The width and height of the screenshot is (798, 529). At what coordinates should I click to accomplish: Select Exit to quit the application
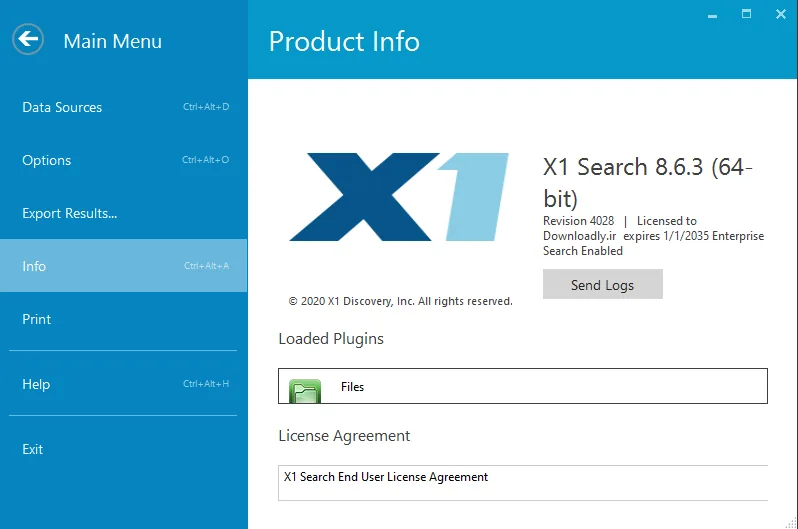pyautogui.click(x=124, y=449)
